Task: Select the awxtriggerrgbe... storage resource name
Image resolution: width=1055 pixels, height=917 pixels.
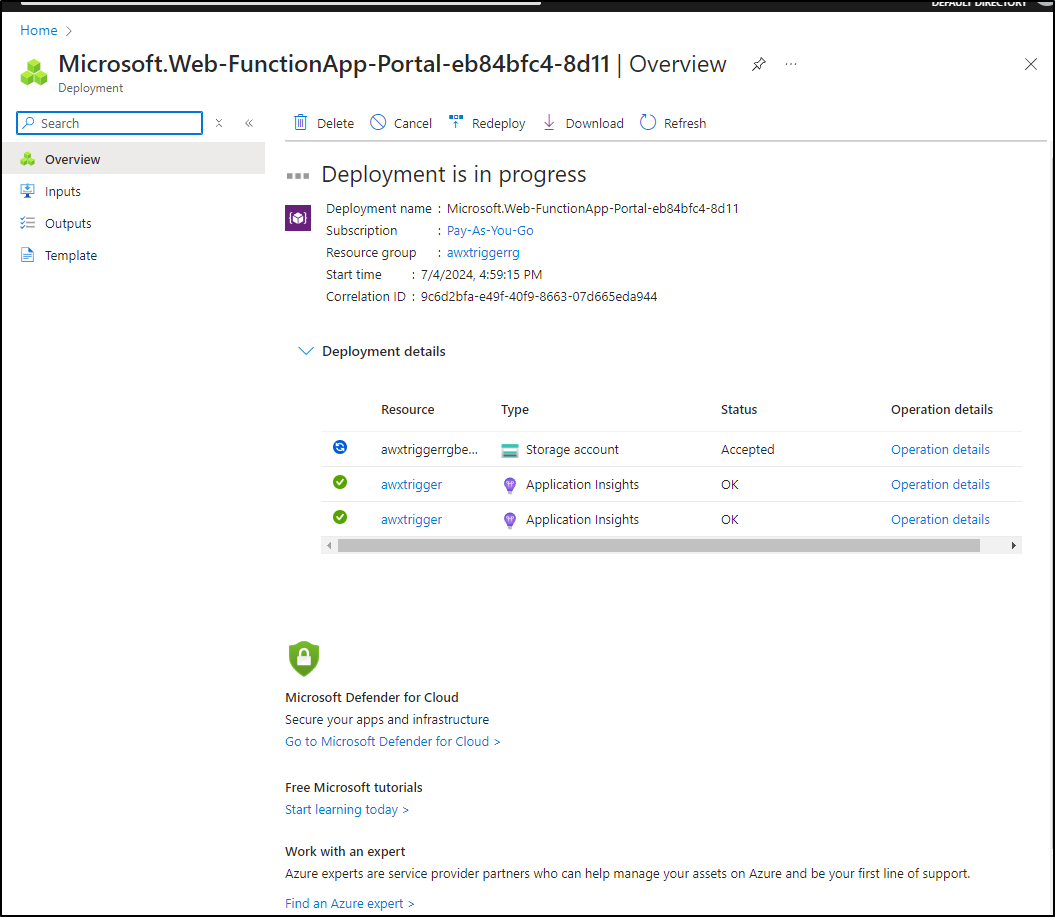Action: coord(429,449)
